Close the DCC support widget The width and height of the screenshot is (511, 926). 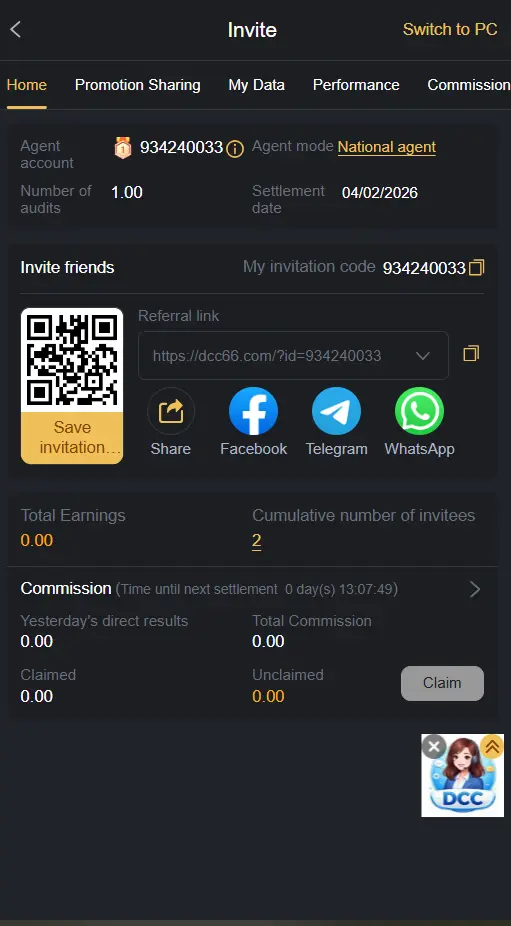point(434,747)
